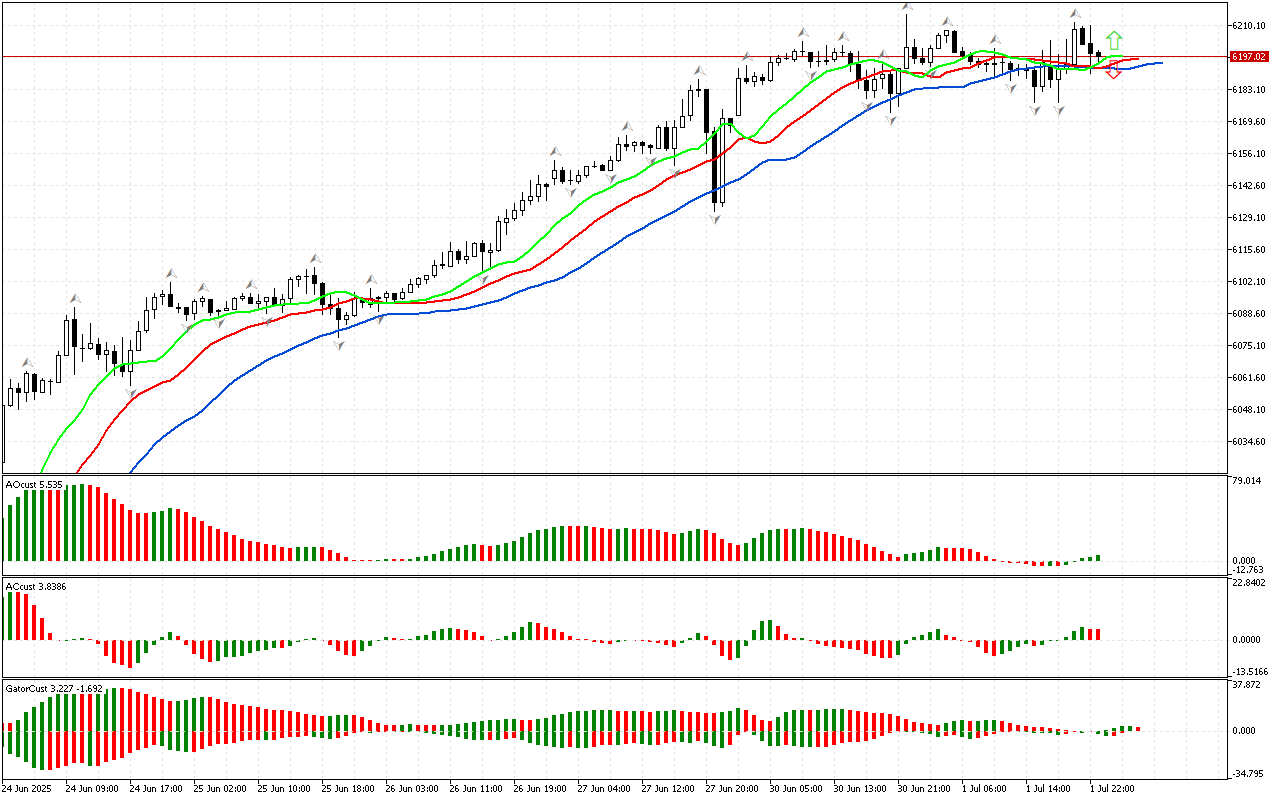The image size is (1280, 800).
Task: Click the red down arrow sell signal
Action: (1113, 70)
